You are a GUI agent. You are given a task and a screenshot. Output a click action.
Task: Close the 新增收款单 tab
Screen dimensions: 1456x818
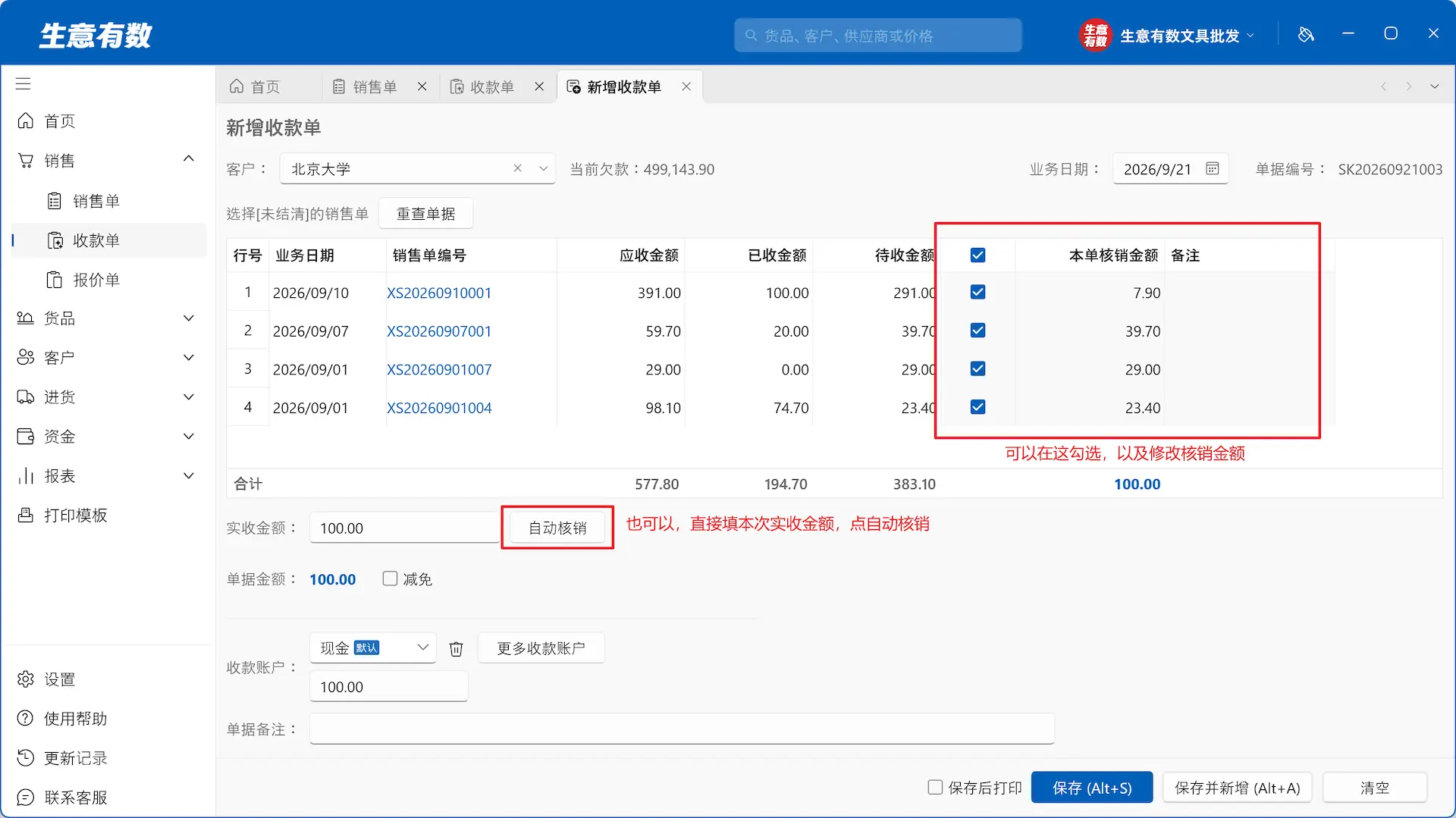click(x=686, y=86)
